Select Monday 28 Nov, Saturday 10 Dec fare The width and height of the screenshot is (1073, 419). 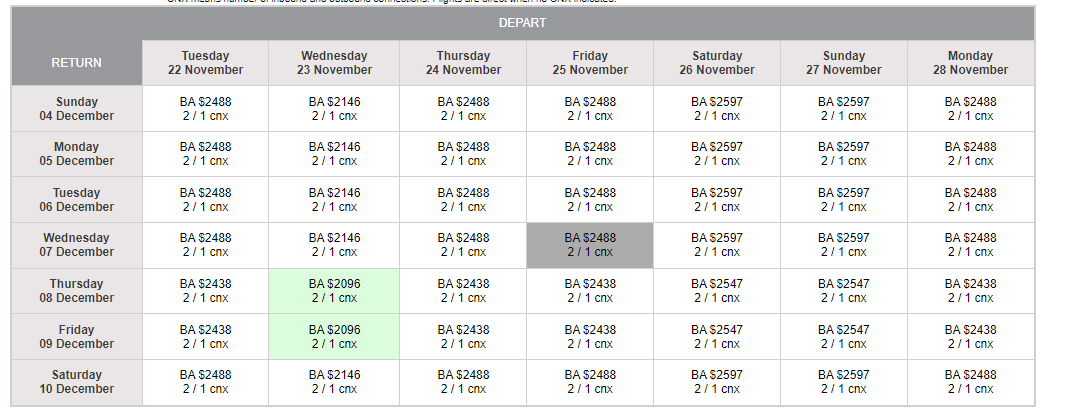click(x=970, y=382)
